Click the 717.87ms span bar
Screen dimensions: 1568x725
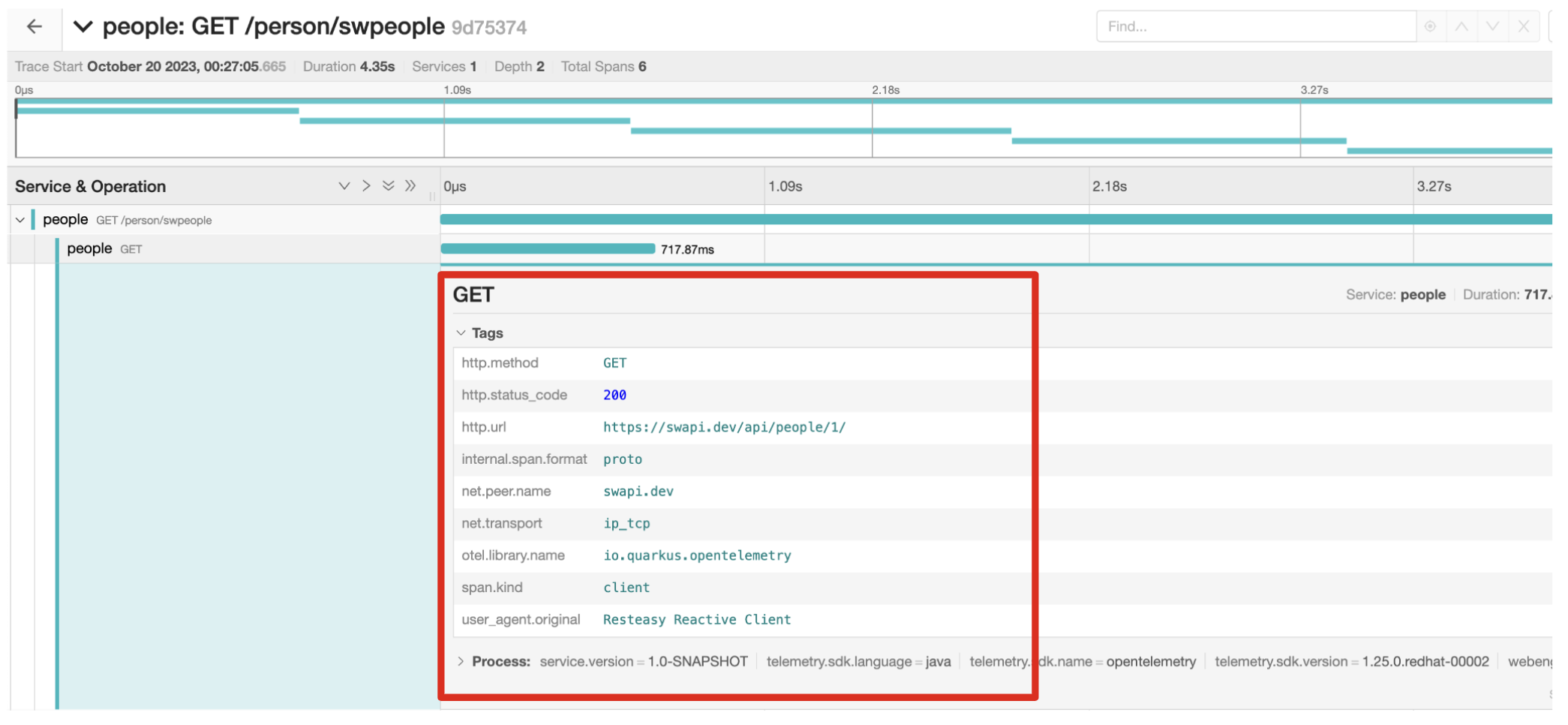[548, 249]
